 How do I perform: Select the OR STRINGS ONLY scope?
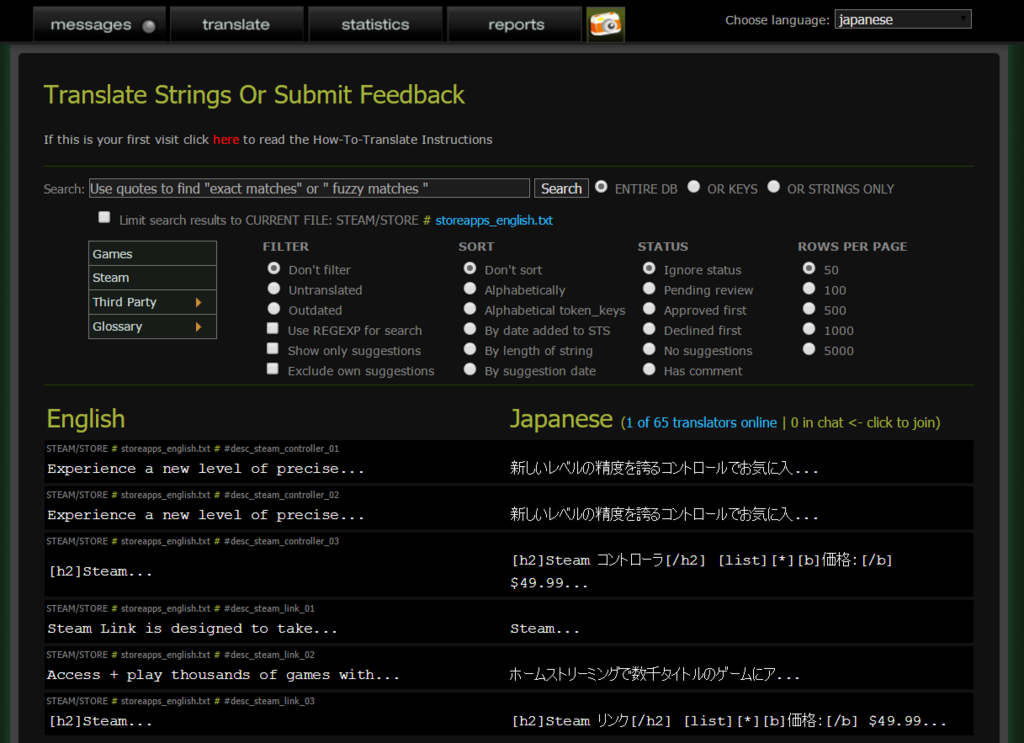click(773, 187)
